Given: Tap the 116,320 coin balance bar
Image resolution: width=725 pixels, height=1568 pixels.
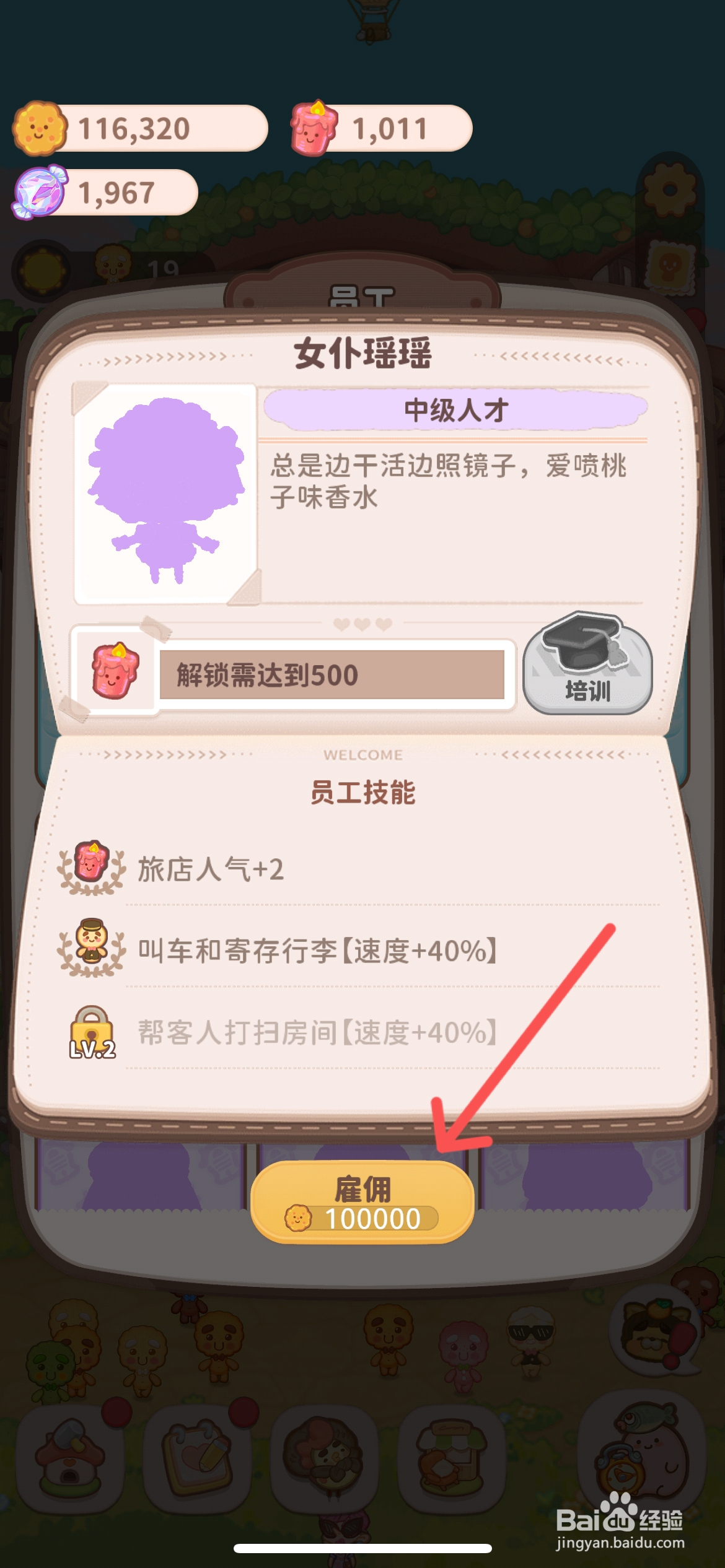Looking at the screenshot, I should point(141,128).
